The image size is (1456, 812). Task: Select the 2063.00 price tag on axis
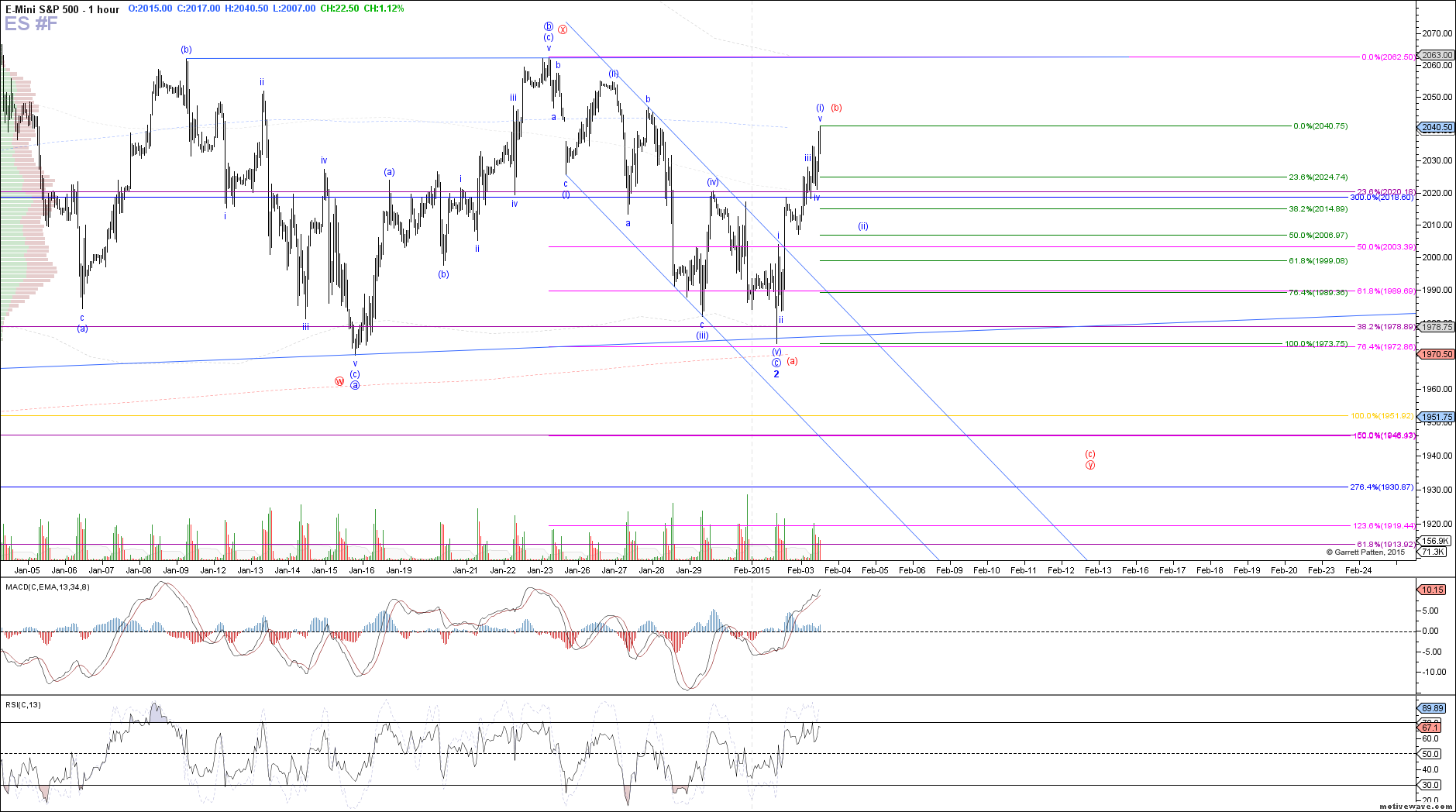point(1436,56)
